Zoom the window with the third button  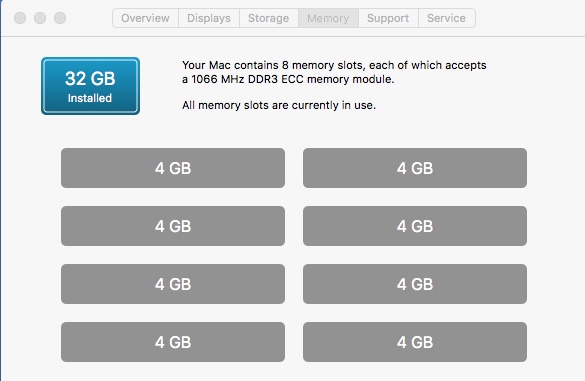tap(60, 18)
